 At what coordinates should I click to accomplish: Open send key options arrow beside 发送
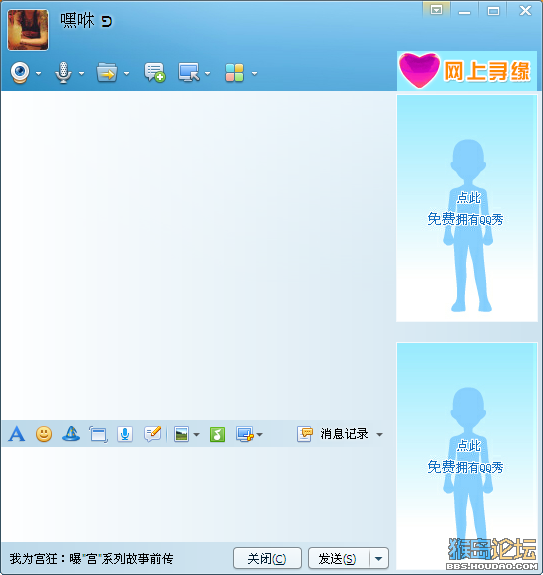click(x=379, y=559)
